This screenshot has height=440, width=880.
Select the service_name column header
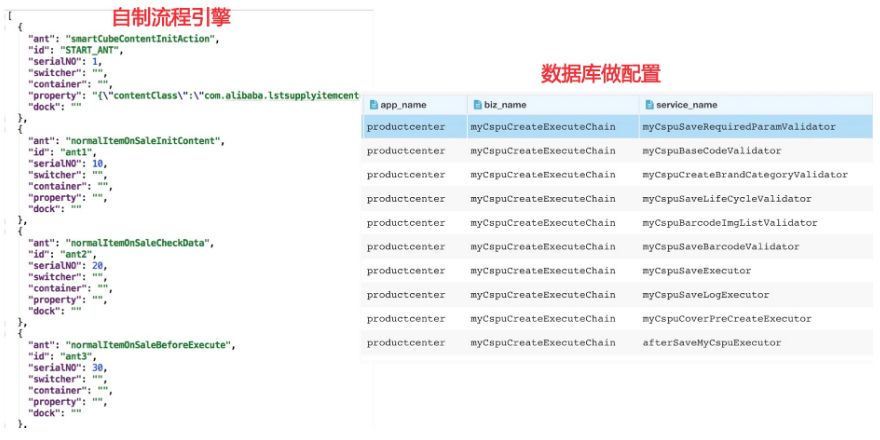point(687,104)
